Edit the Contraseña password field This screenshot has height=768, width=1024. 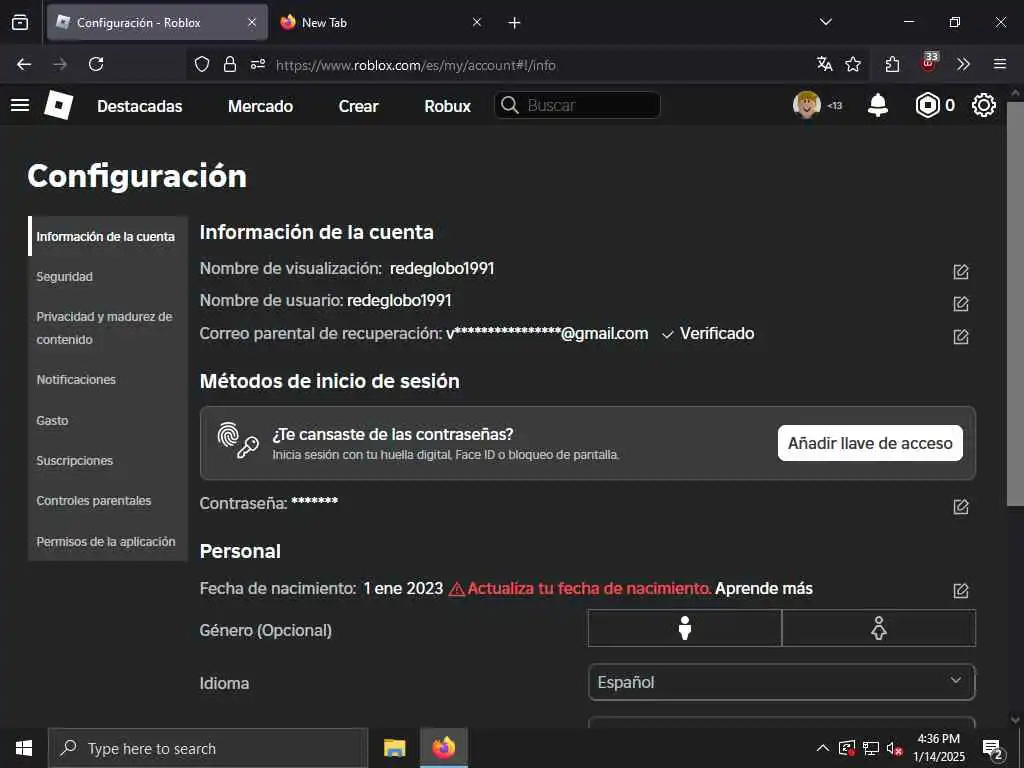point(961,507)
